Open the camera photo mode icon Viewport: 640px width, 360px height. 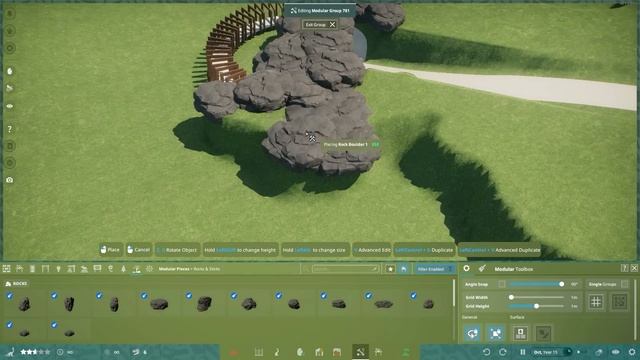(x=10, y=180)
